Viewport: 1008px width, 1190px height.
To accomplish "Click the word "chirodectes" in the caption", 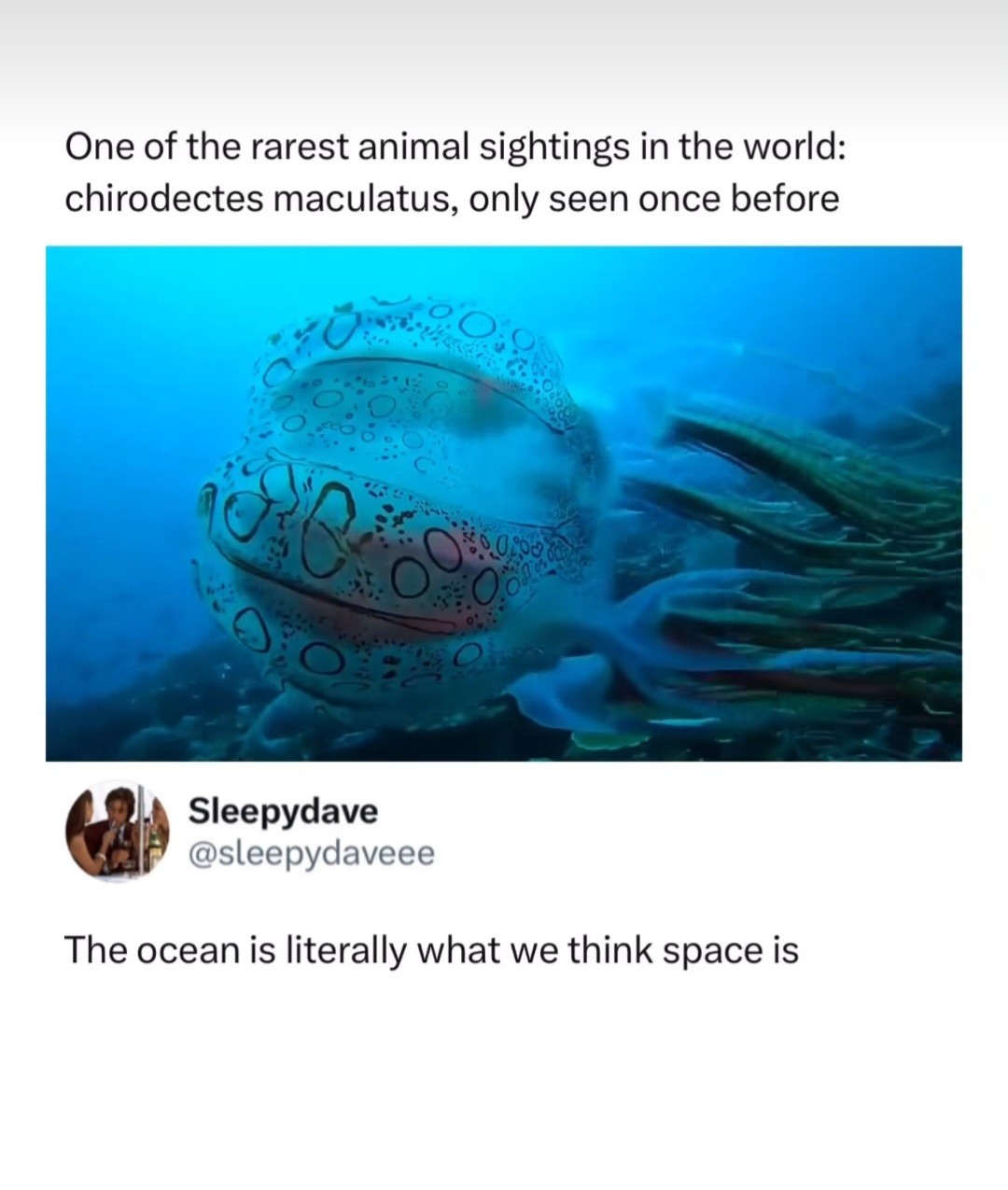I will coord(163,199).
